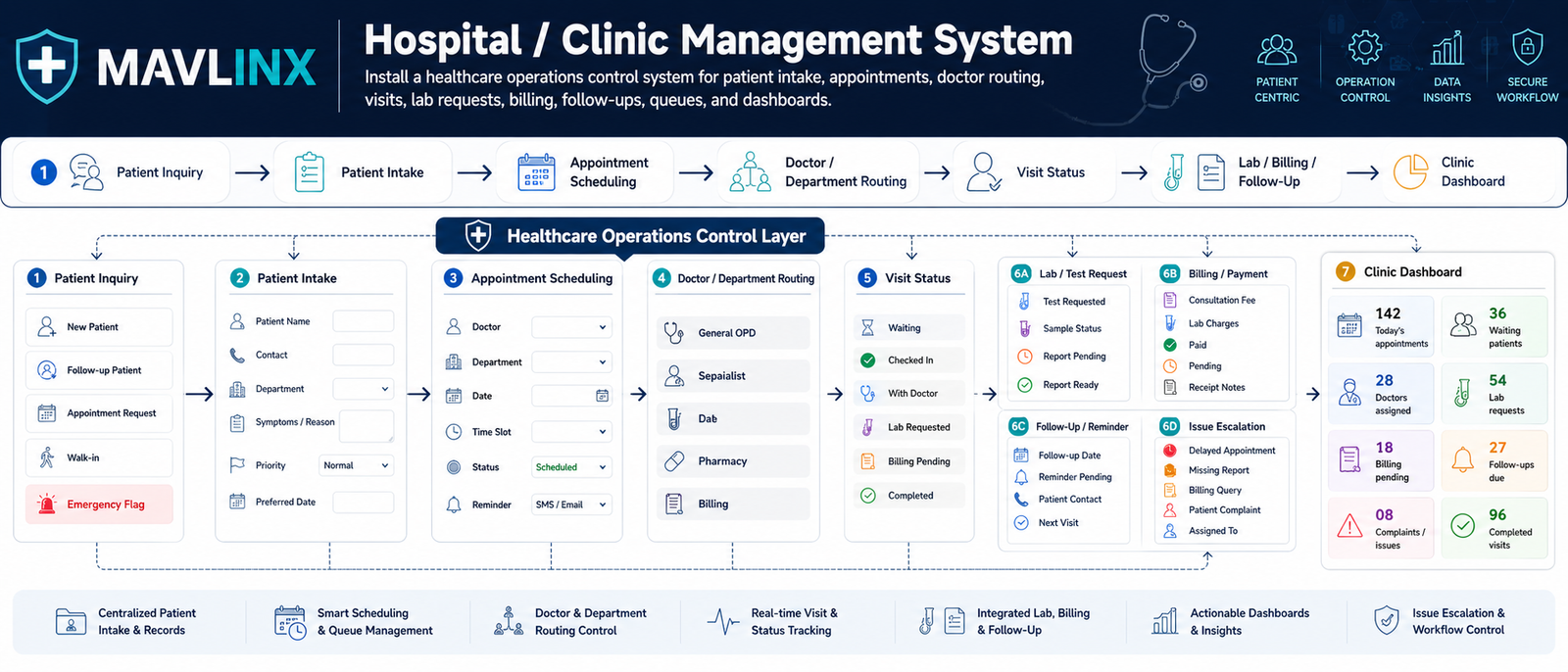Click the New Patient button
This screenshot has width=1568, height=672.
point(99,327)
